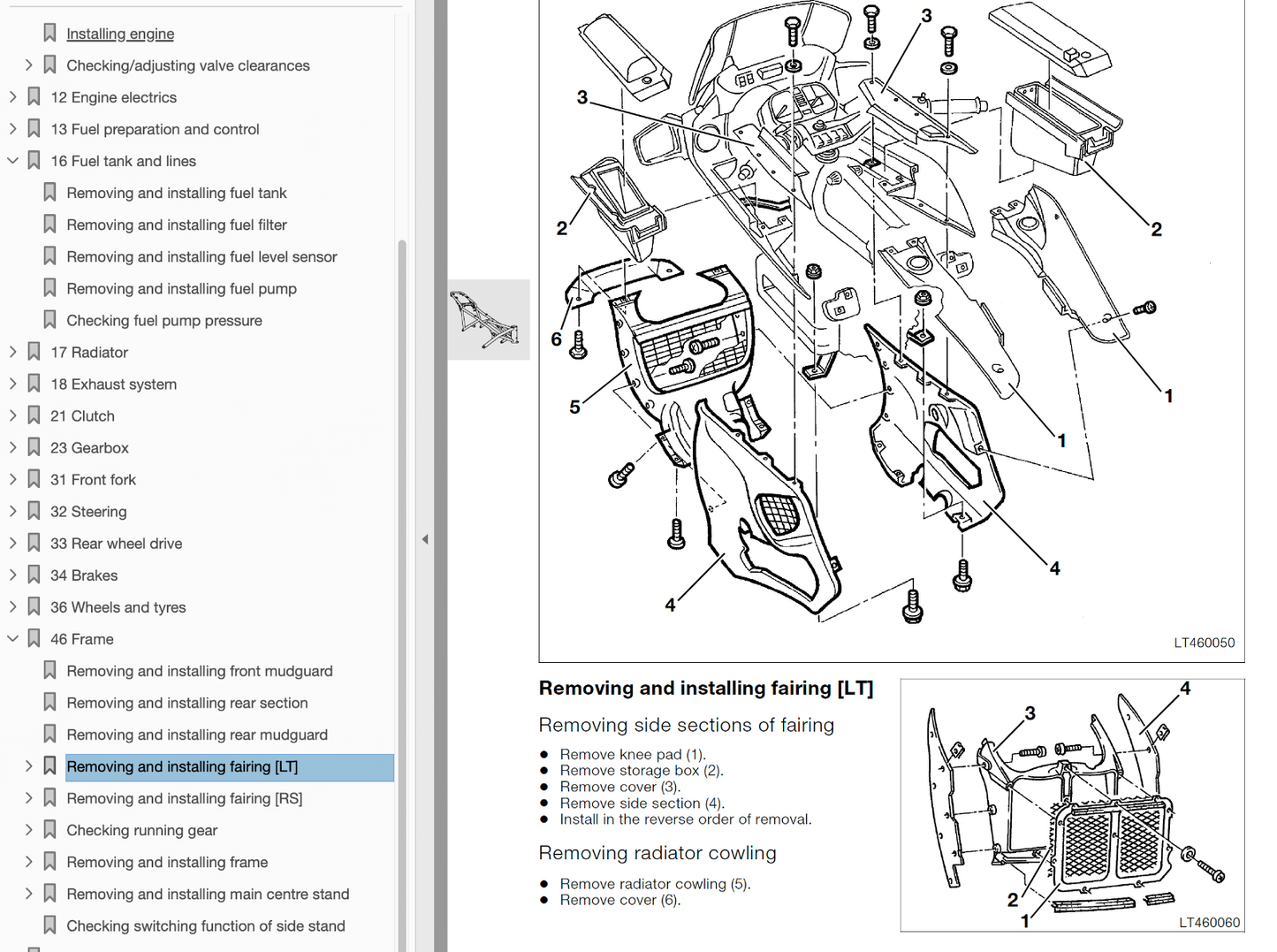Click bookmark icon beside Removing and installing frame
The height and width of the screenshot is (952, 1277).
(x=49, y=862)
